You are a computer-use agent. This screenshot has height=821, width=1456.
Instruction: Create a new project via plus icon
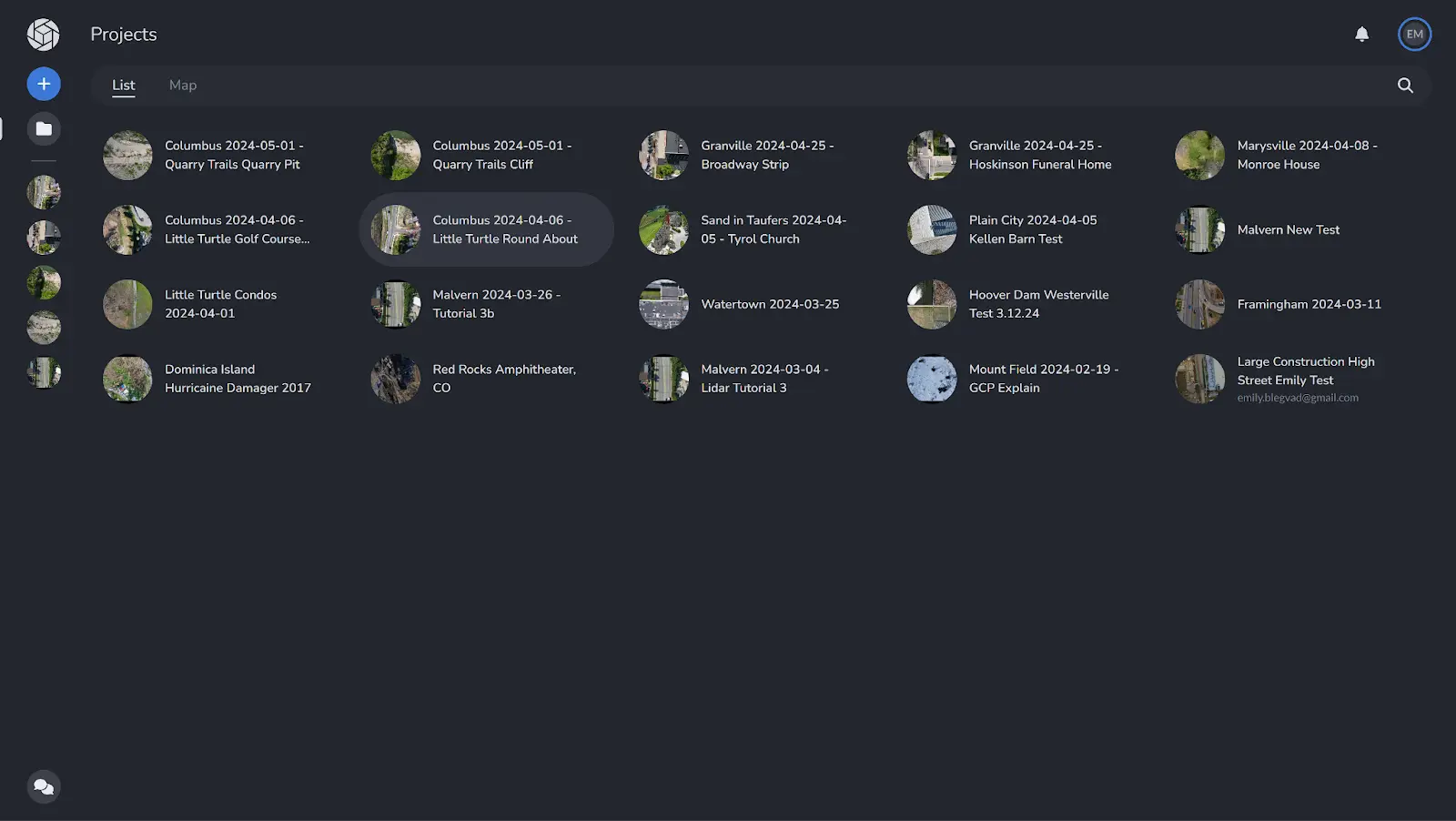(x=43, y=83)
